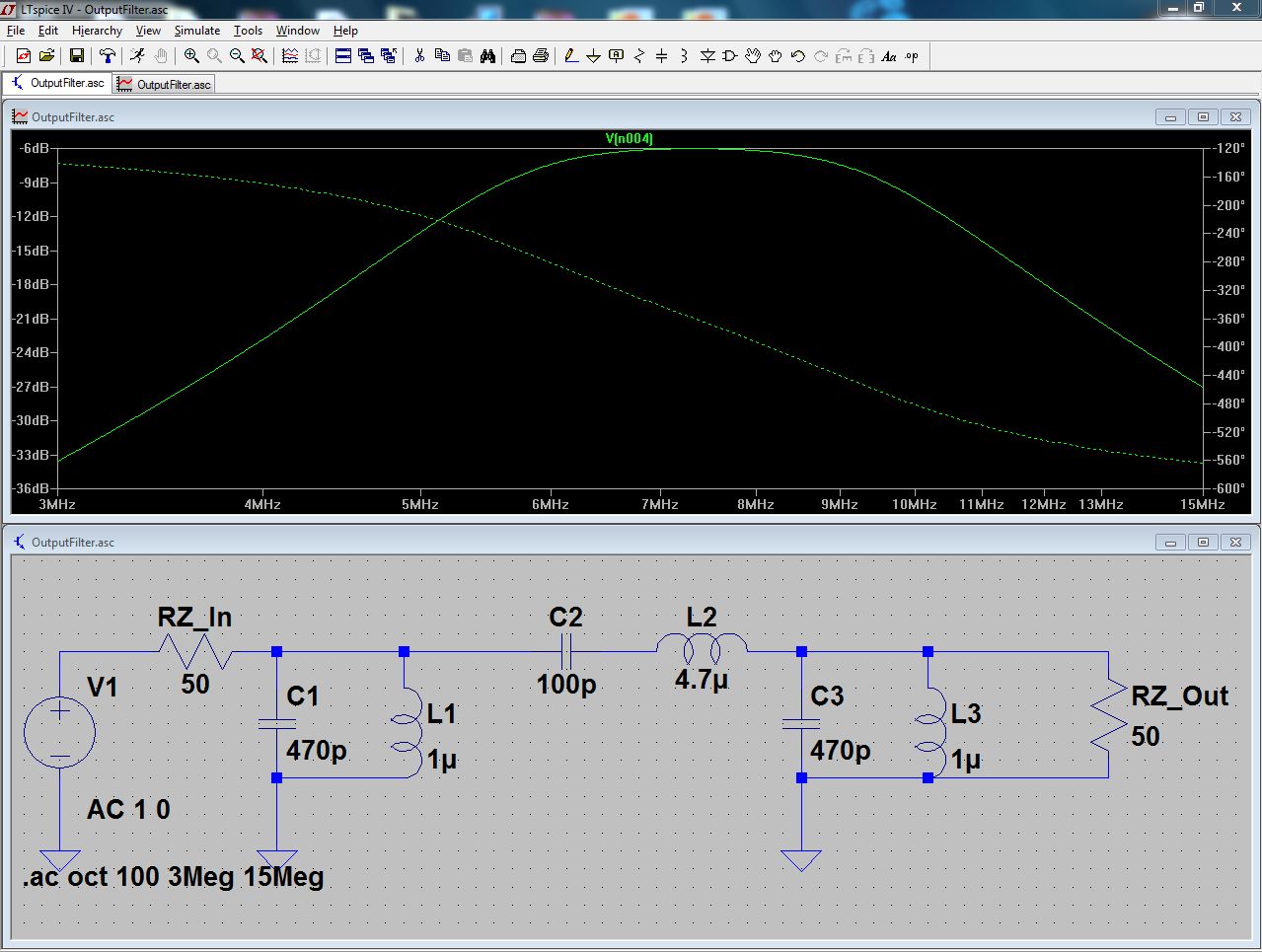Place a diode component
The image size is (1262, 952).
point(707,56)
